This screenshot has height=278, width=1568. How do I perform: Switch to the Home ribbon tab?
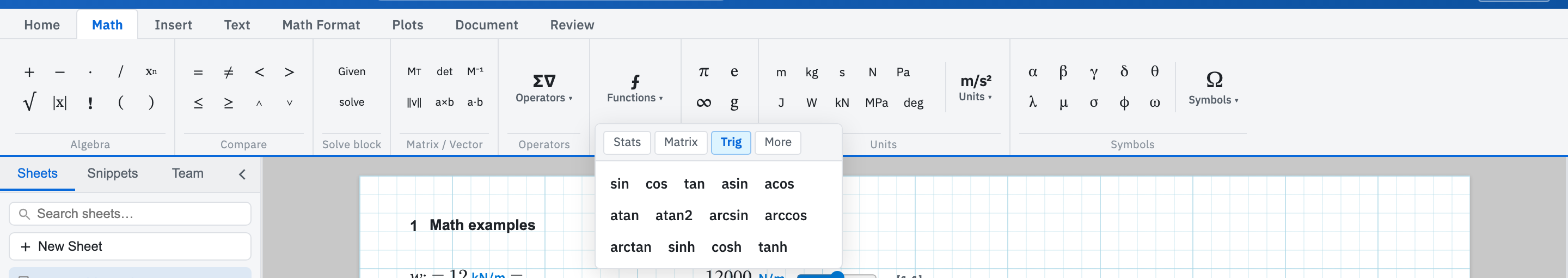[x=42, y=25]
